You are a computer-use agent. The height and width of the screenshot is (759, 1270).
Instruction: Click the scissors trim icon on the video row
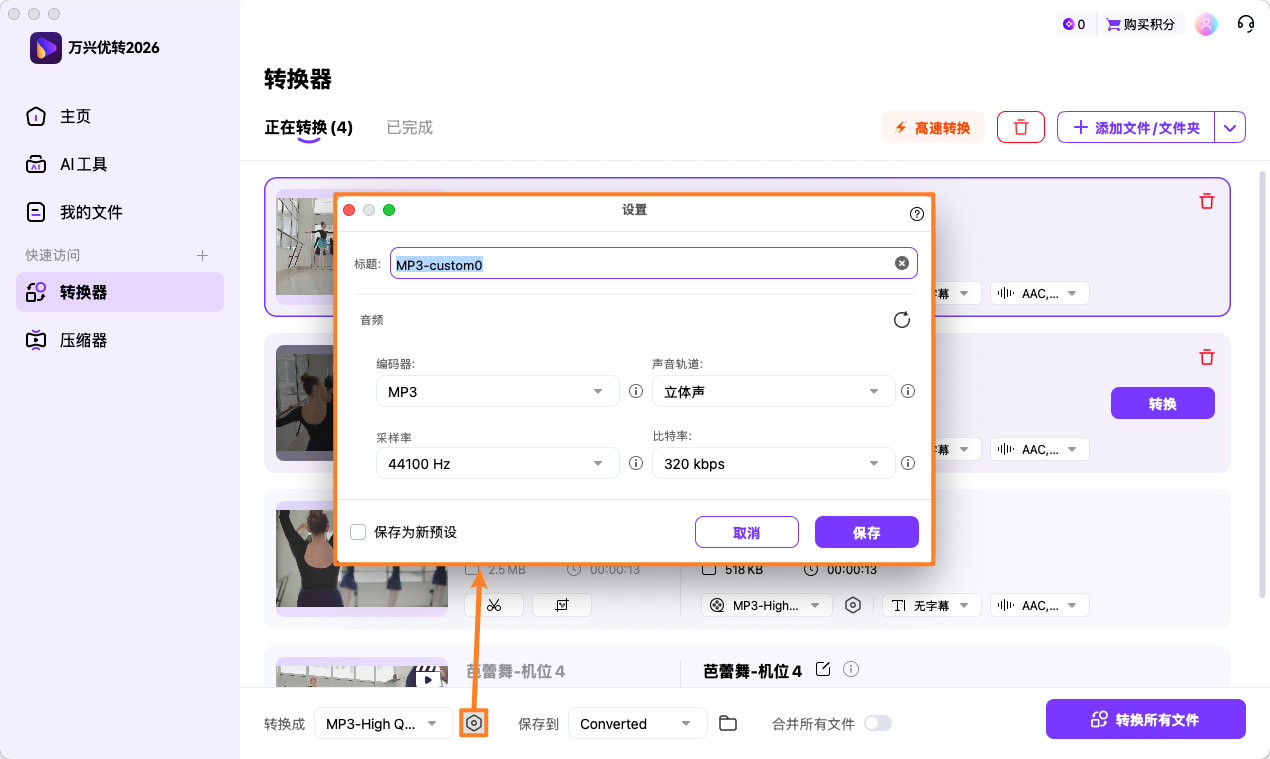tap(495, 604)
